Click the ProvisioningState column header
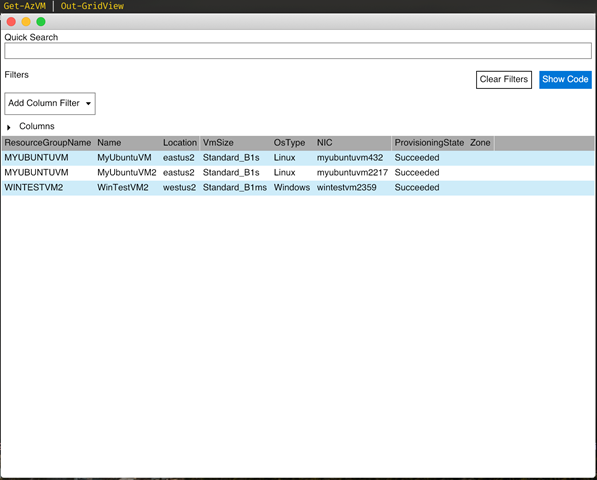Screen dimensions: 597x480 coord(429,143)
